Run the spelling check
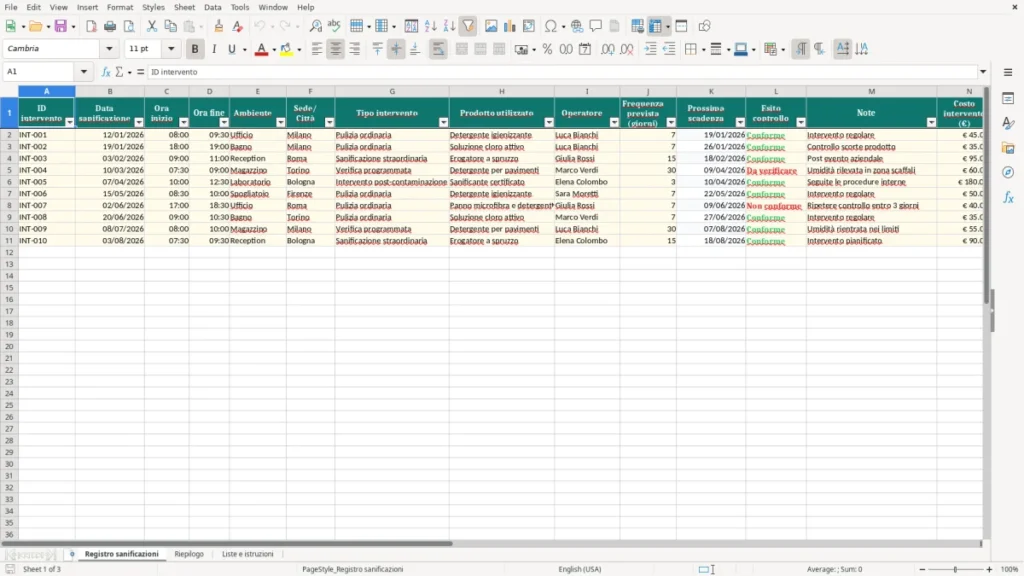The image size is (1024, 576). (x=334, y=26)
